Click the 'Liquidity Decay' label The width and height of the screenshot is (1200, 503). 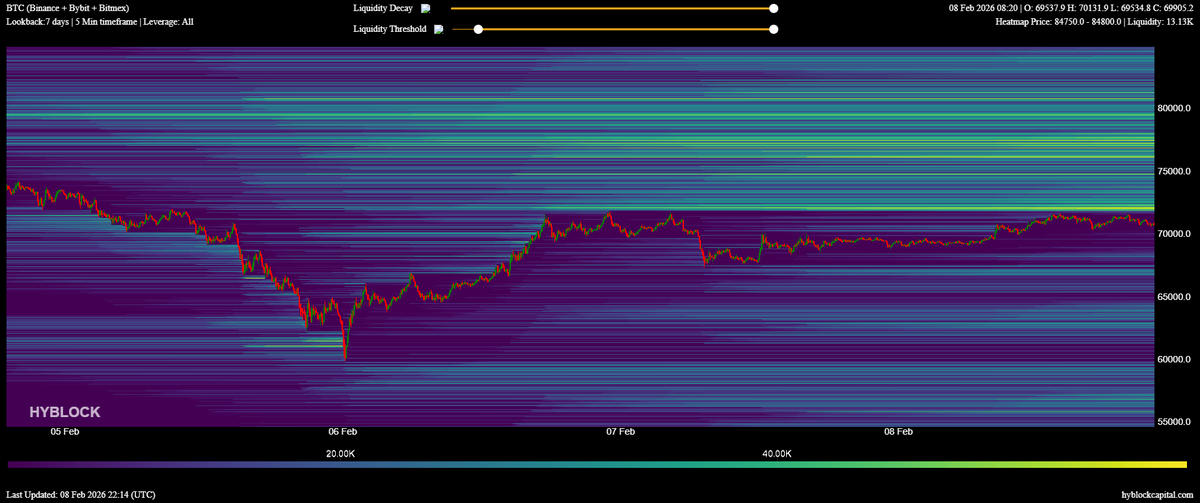click(382, 8)
